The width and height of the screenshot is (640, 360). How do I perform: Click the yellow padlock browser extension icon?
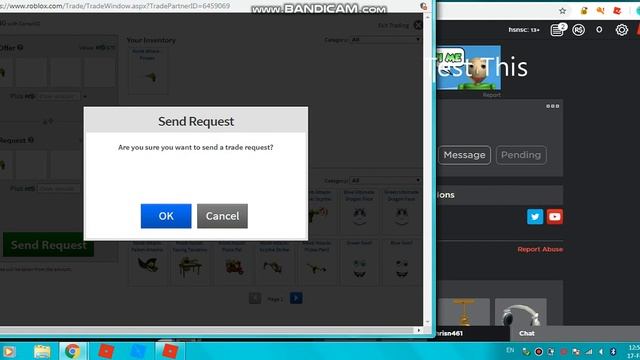[584, 11]
